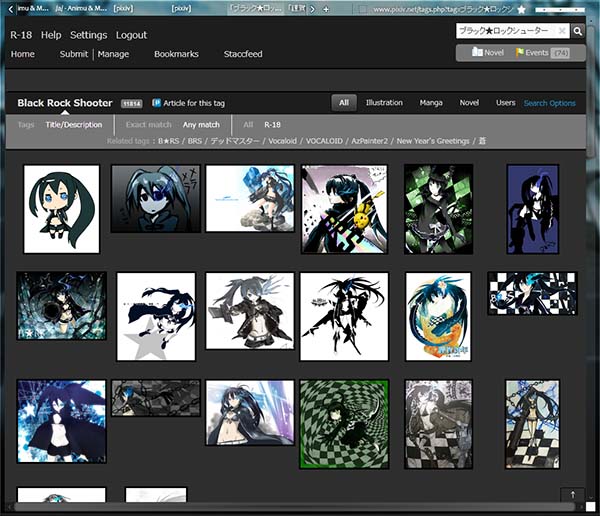
Task: Click related tag Vocaloid
Action: point(282,141)
